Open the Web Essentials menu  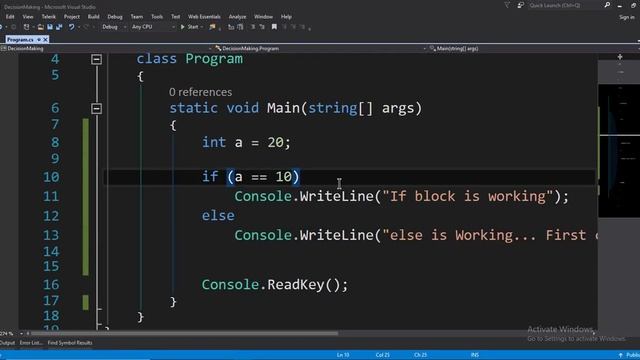pyautogui.click(x=204, y=17)
